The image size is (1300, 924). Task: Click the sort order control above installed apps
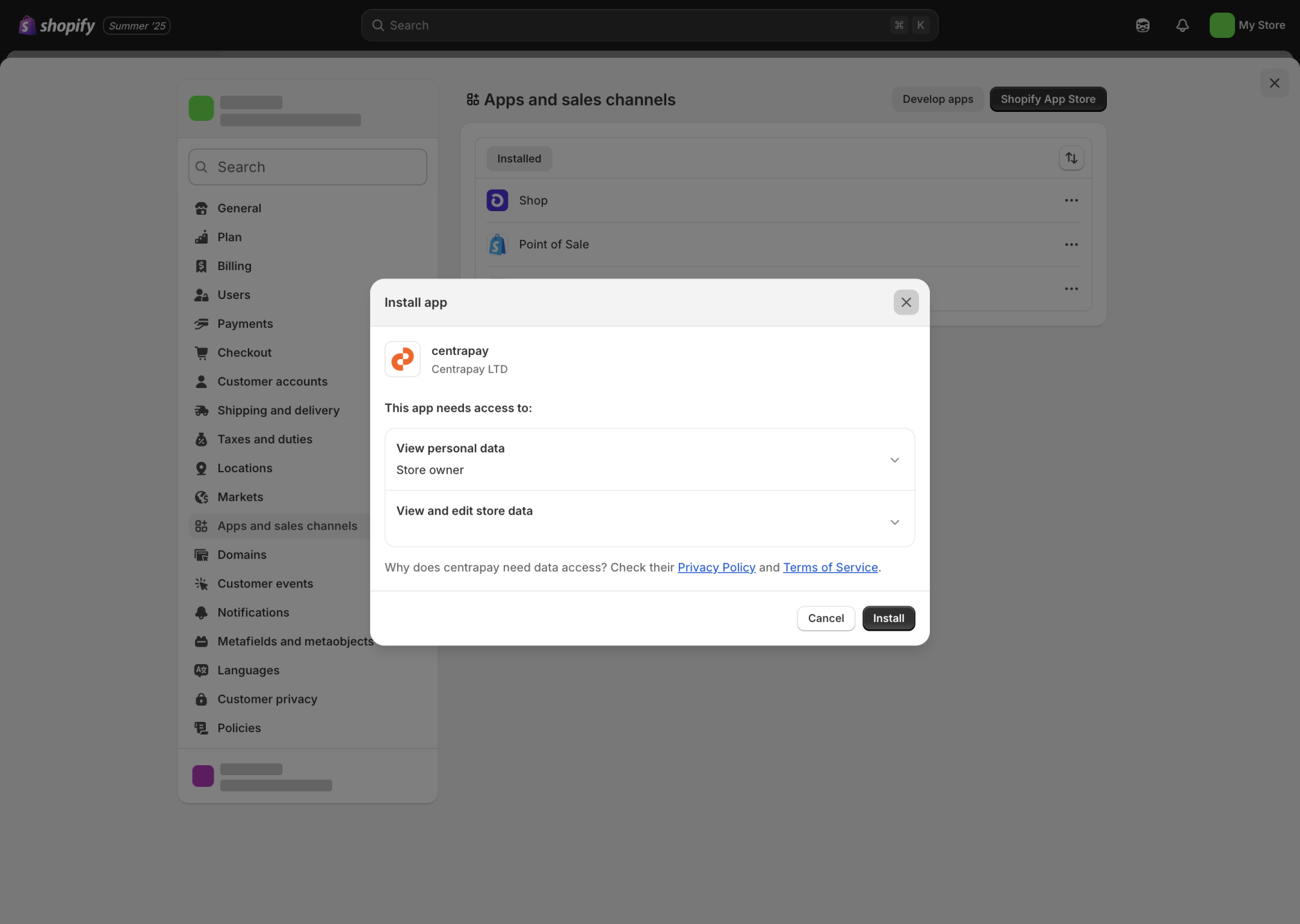pyautogui.click(x=1071, y=158)
